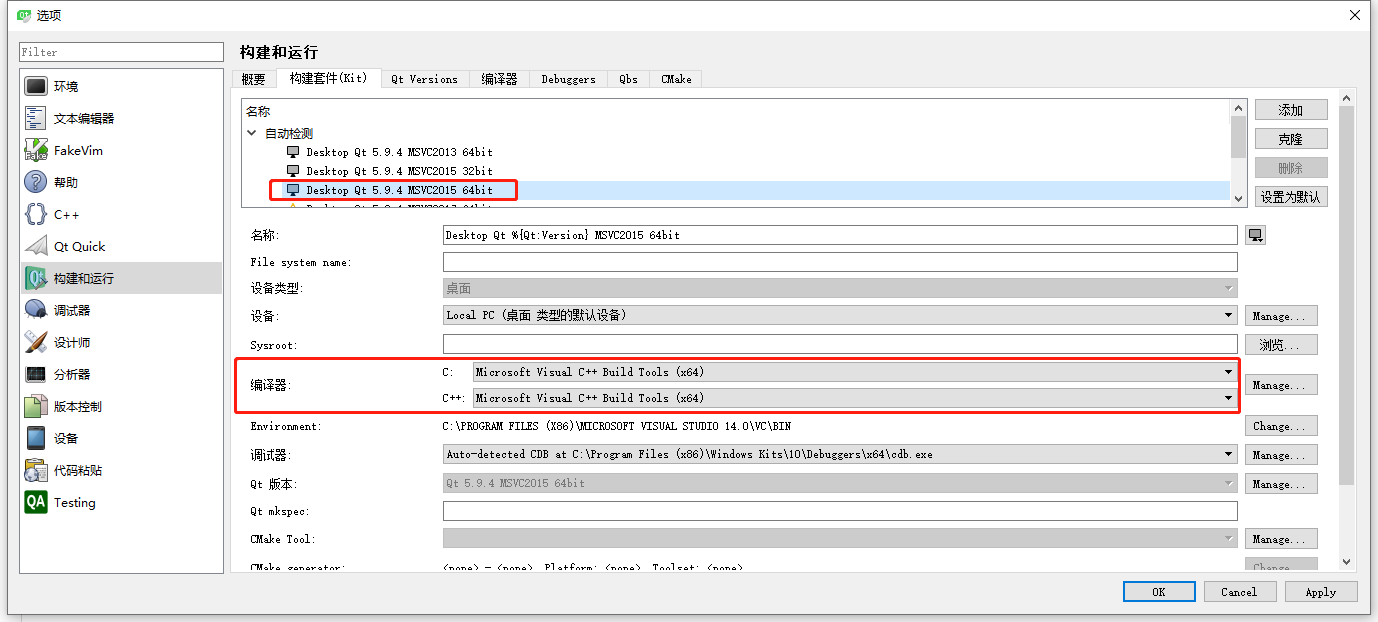Open the 设备 Local PC dropdown
The image size is (1378, 622).
[1229, 315]
